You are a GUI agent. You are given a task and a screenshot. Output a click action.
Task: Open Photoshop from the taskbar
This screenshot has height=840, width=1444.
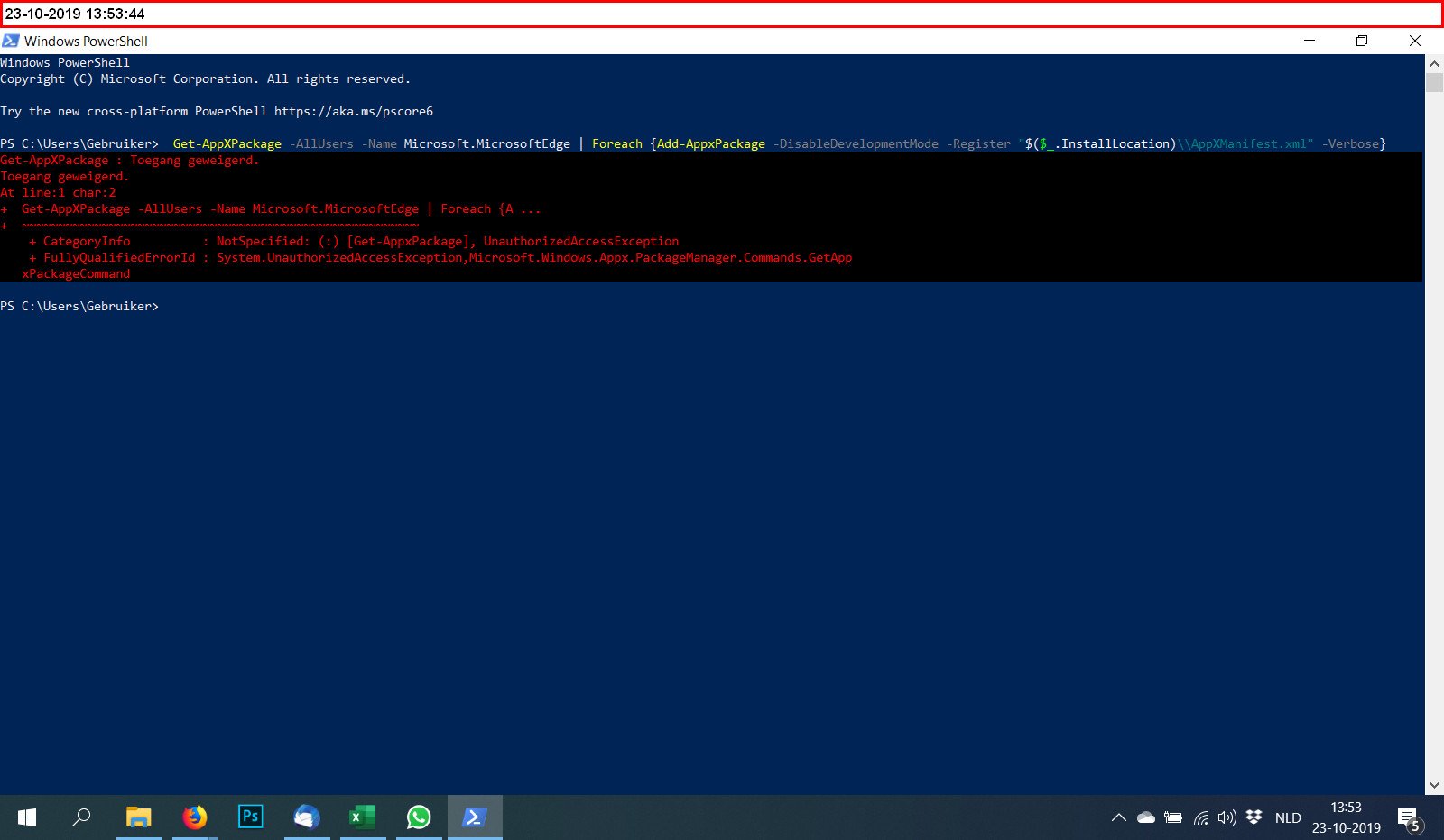[x=250, y=817]
